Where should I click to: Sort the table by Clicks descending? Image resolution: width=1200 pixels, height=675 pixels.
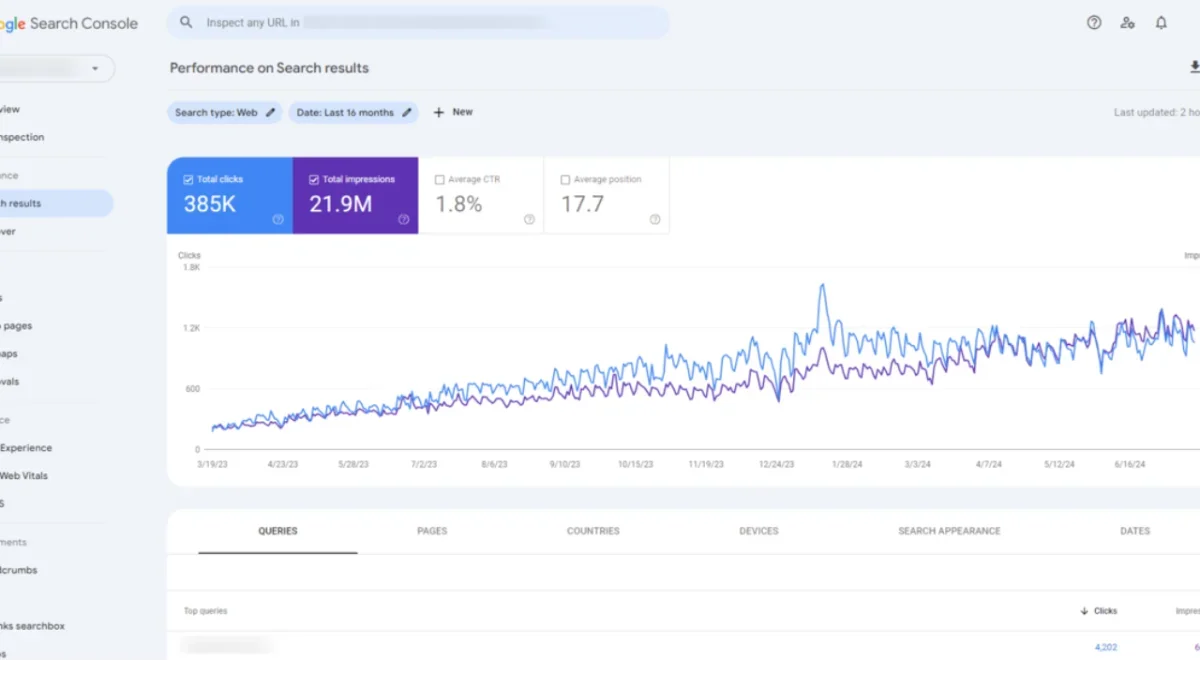click(x=1099, y=610)
